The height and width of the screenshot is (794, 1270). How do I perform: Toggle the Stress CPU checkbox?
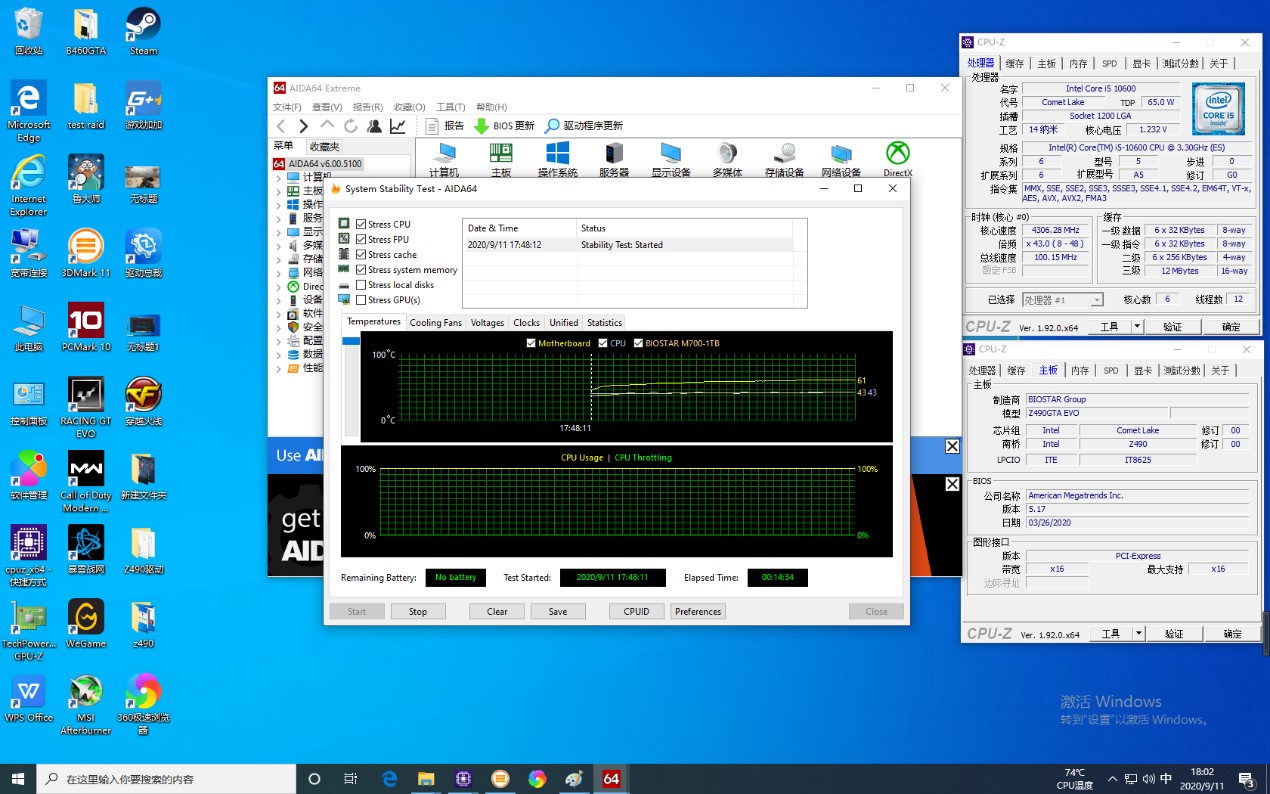(361, 224)
